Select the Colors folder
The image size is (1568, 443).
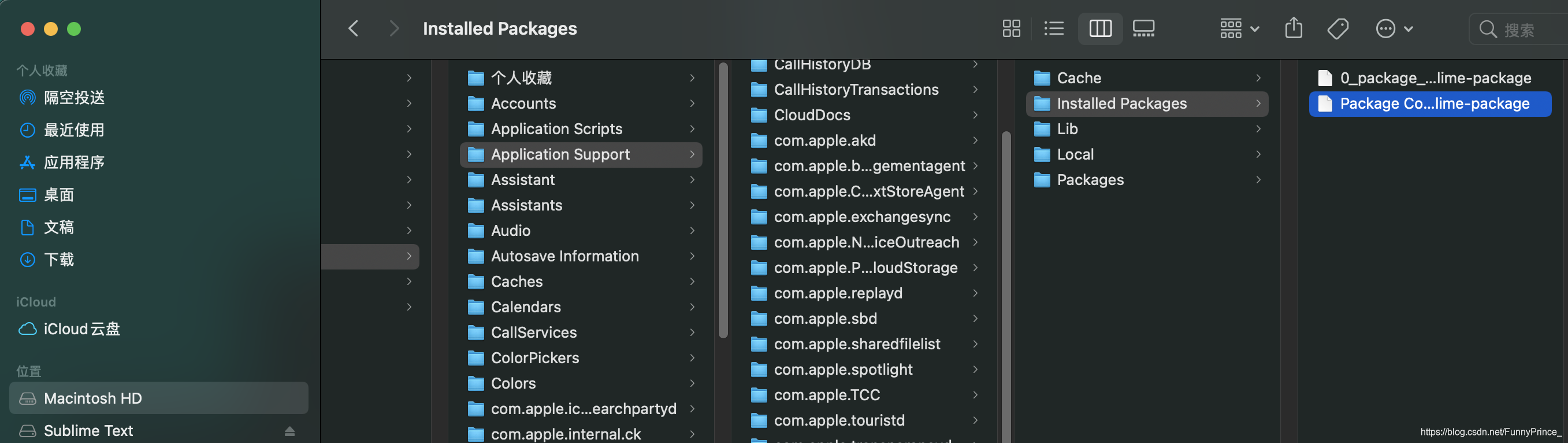[581, 383]
